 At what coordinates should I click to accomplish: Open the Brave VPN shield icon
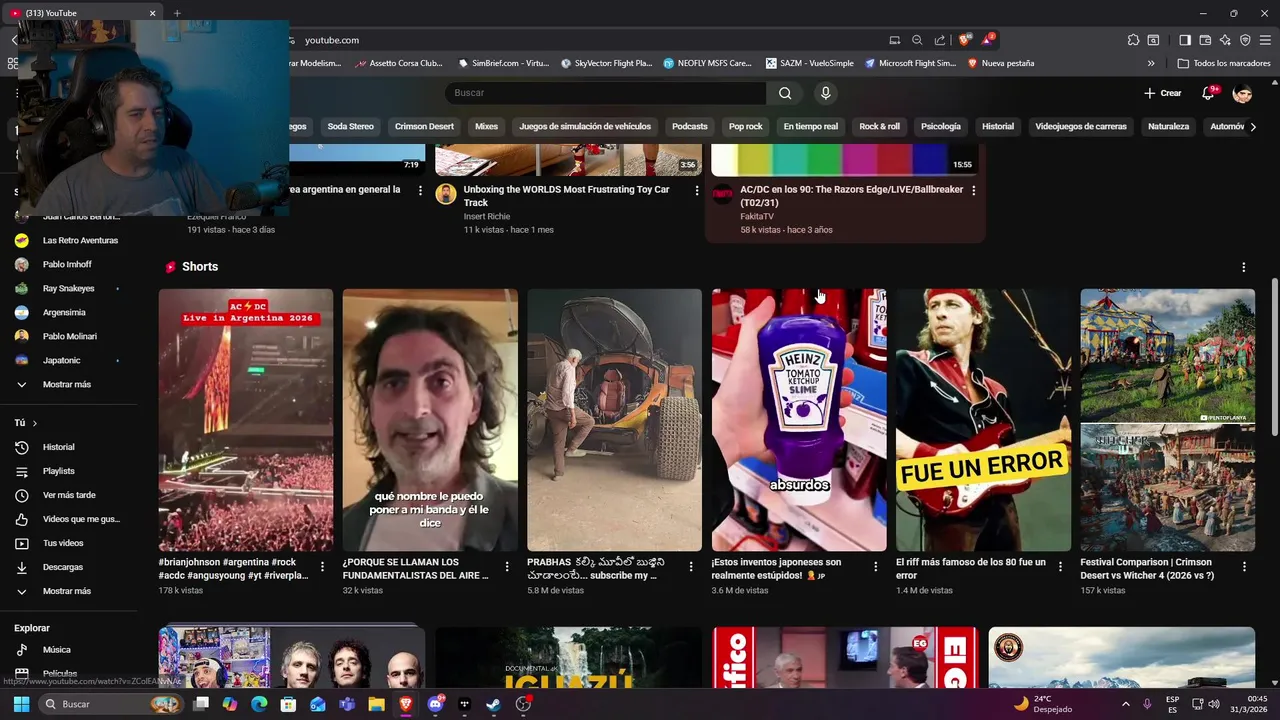(x=1245, y=40)
